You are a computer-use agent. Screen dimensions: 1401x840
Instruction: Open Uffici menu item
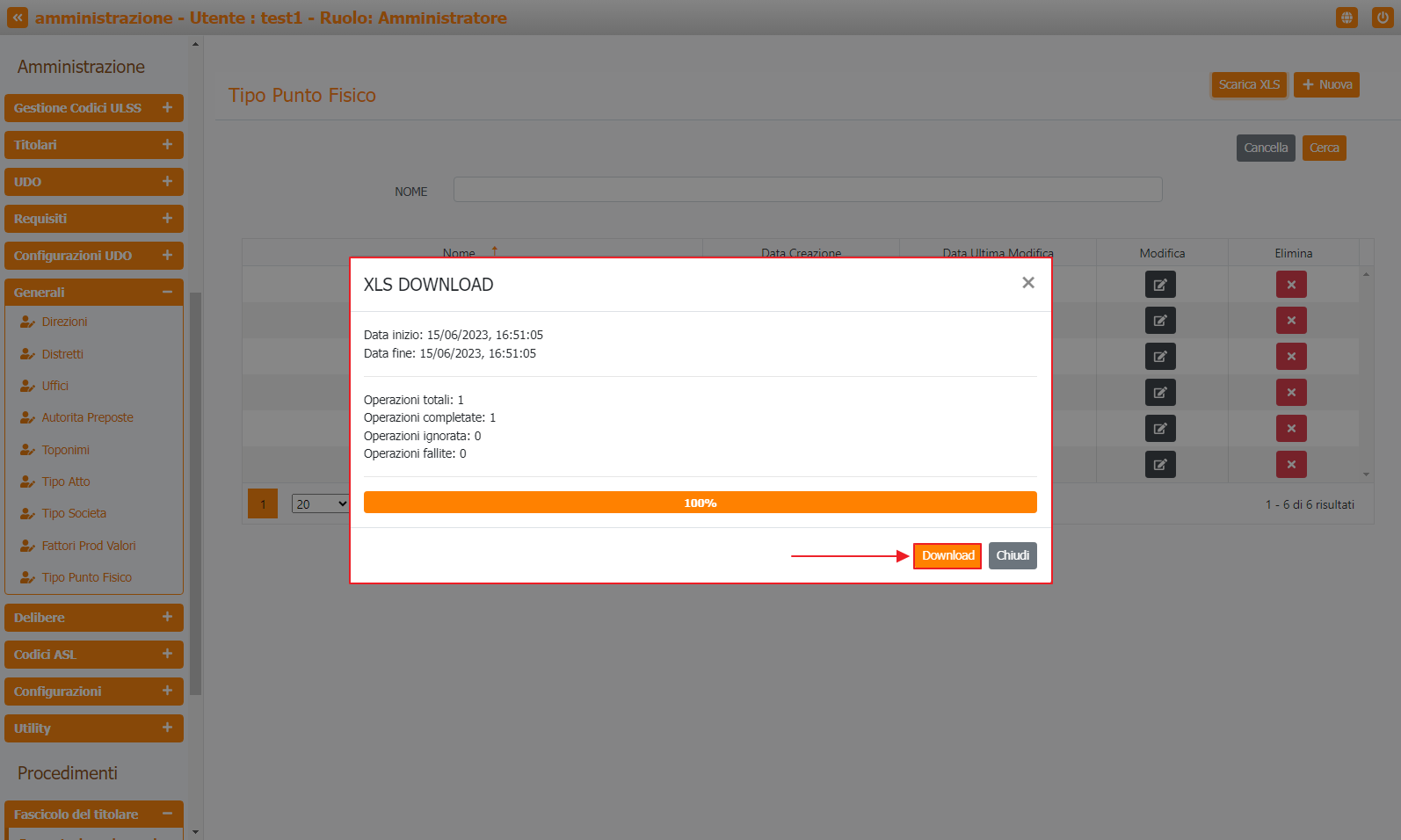[55, 386]
